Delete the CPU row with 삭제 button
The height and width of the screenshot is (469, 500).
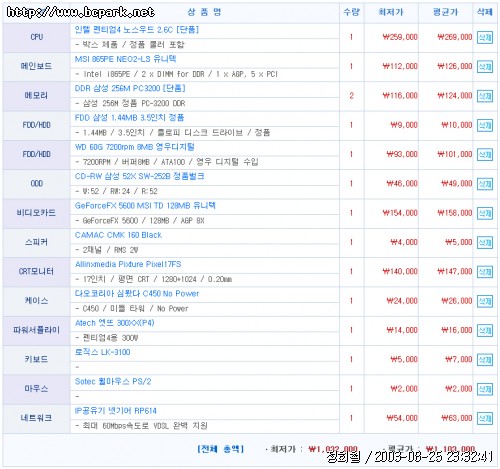click(x=485, y=37)
